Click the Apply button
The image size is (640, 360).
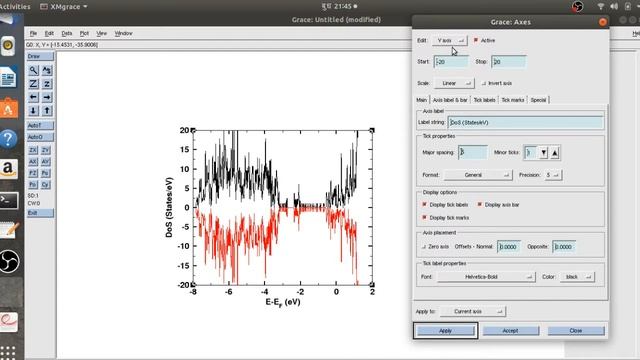445,331
